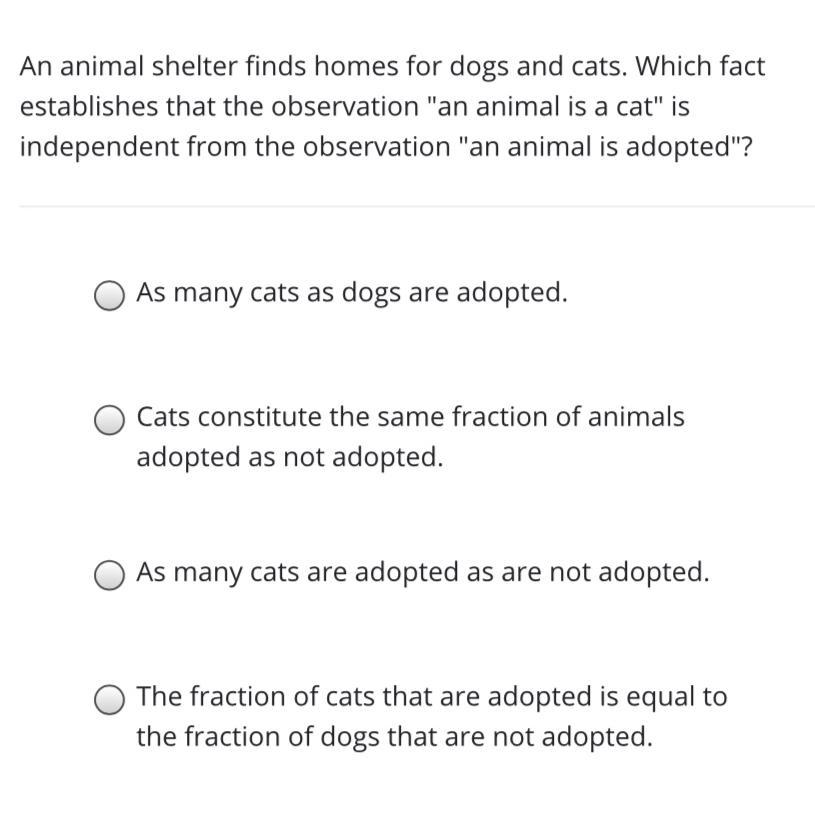Click answer text "As many cats are adopted as are not adopted."
The height and width of the screenshot is (815, 815).
pyautogui.click(x=423, y=572)
